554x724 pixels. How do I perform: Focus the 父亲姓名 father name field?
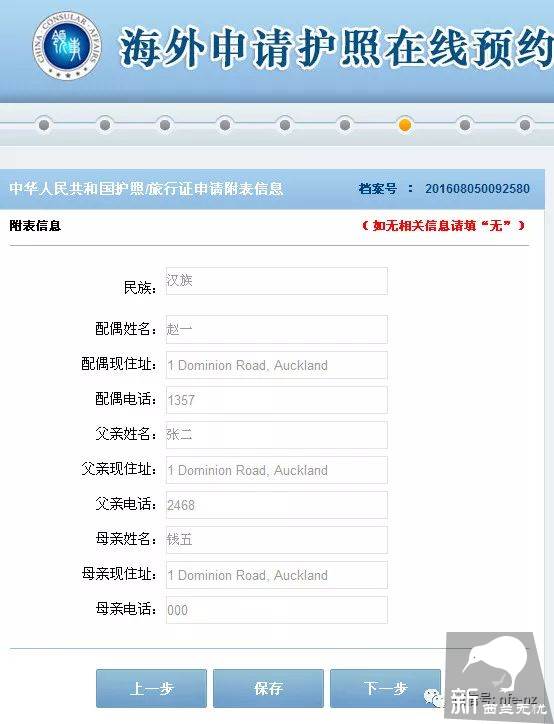click(277, 434)
